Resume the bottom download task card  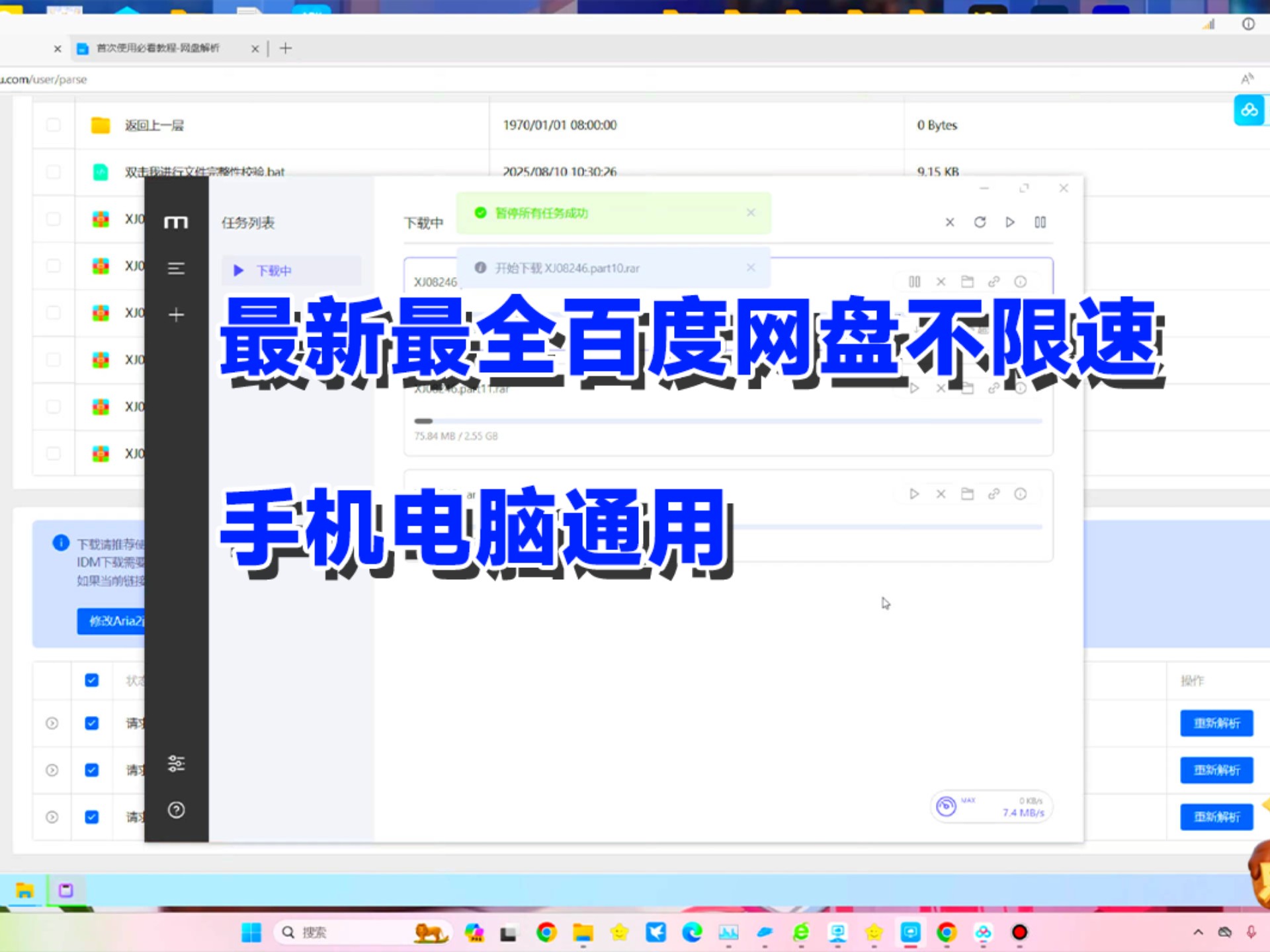(914, 494)
